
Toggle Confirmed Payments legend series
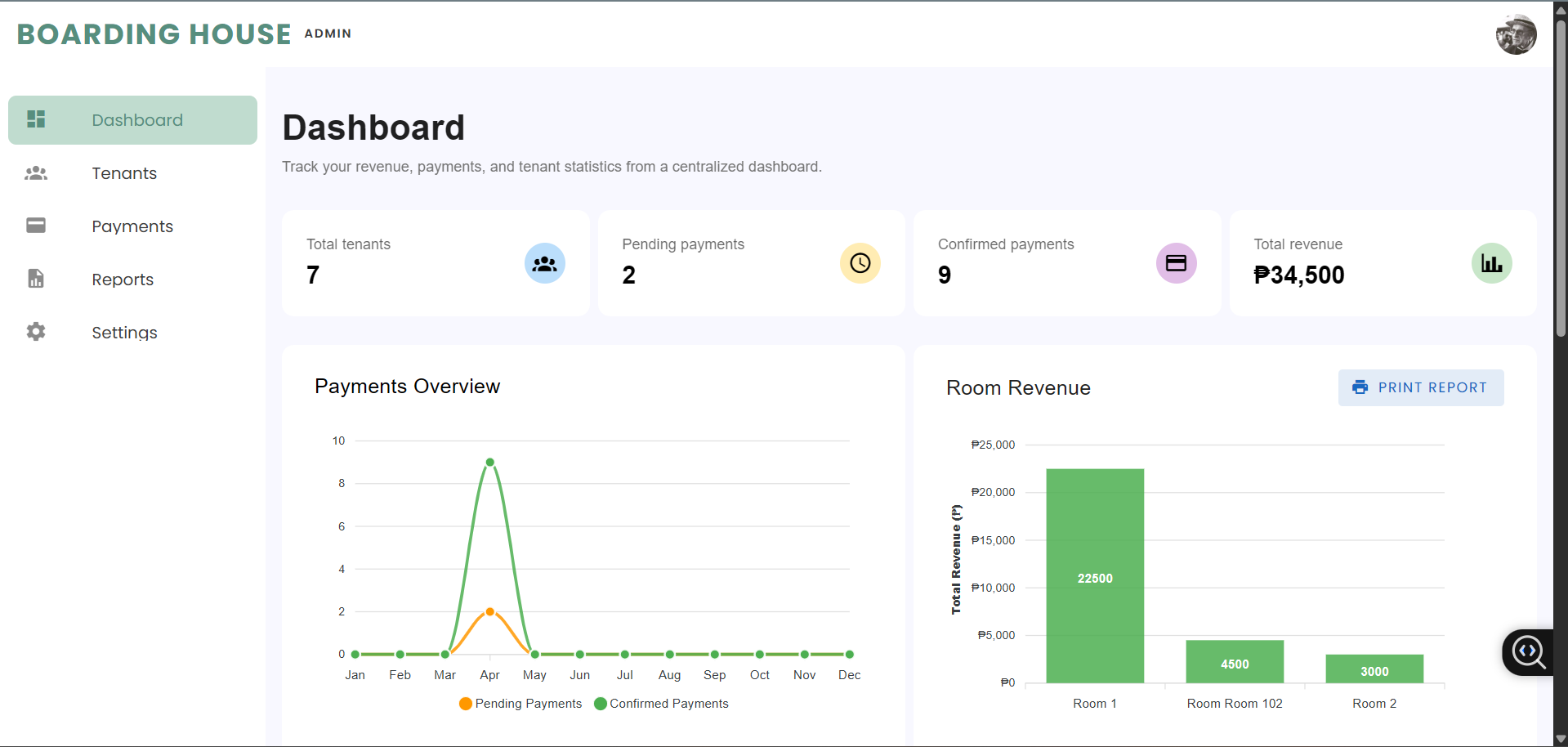click(x=661, y=704)
